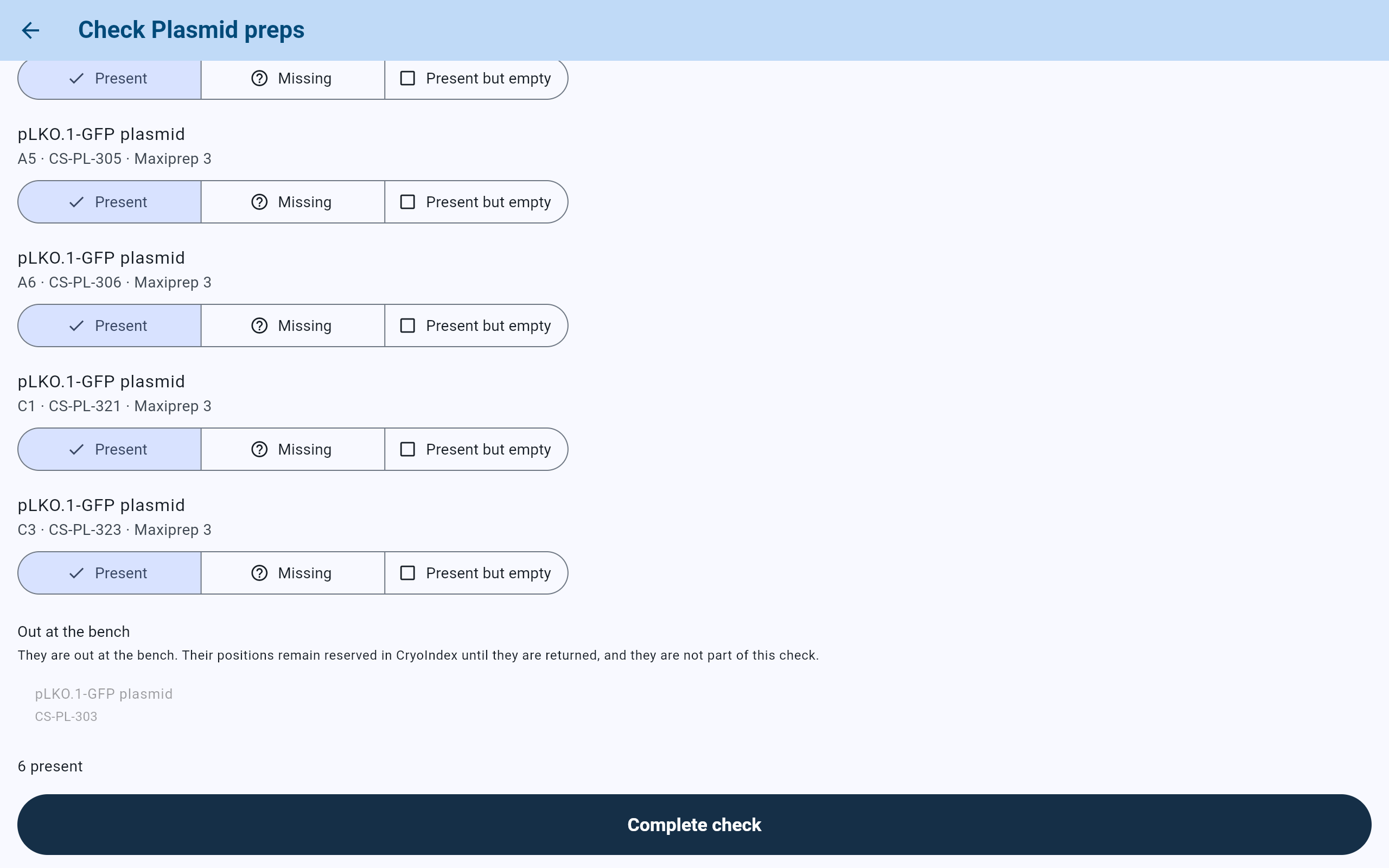
Task: Click question-mark icon for CS-PL-305 Missing
Action: tap(259, 202)
